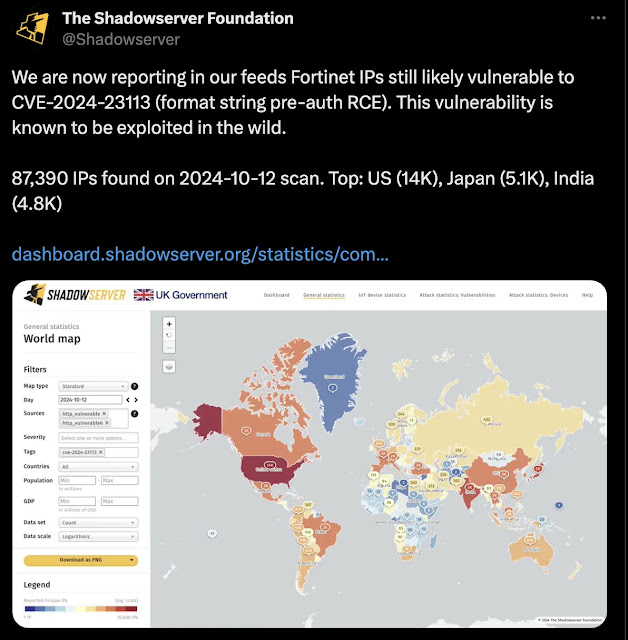Open the tweet's three-dot more menu

[x=598, y=18]
